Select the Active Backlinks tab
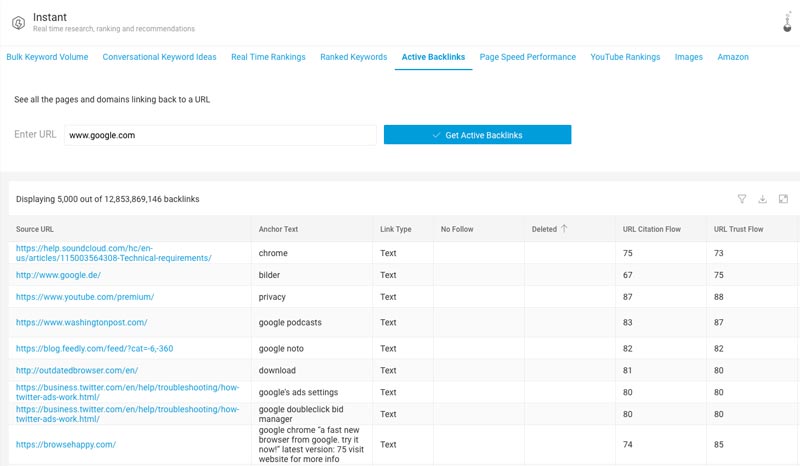This screenshot has height=466, width=800. 433,57
